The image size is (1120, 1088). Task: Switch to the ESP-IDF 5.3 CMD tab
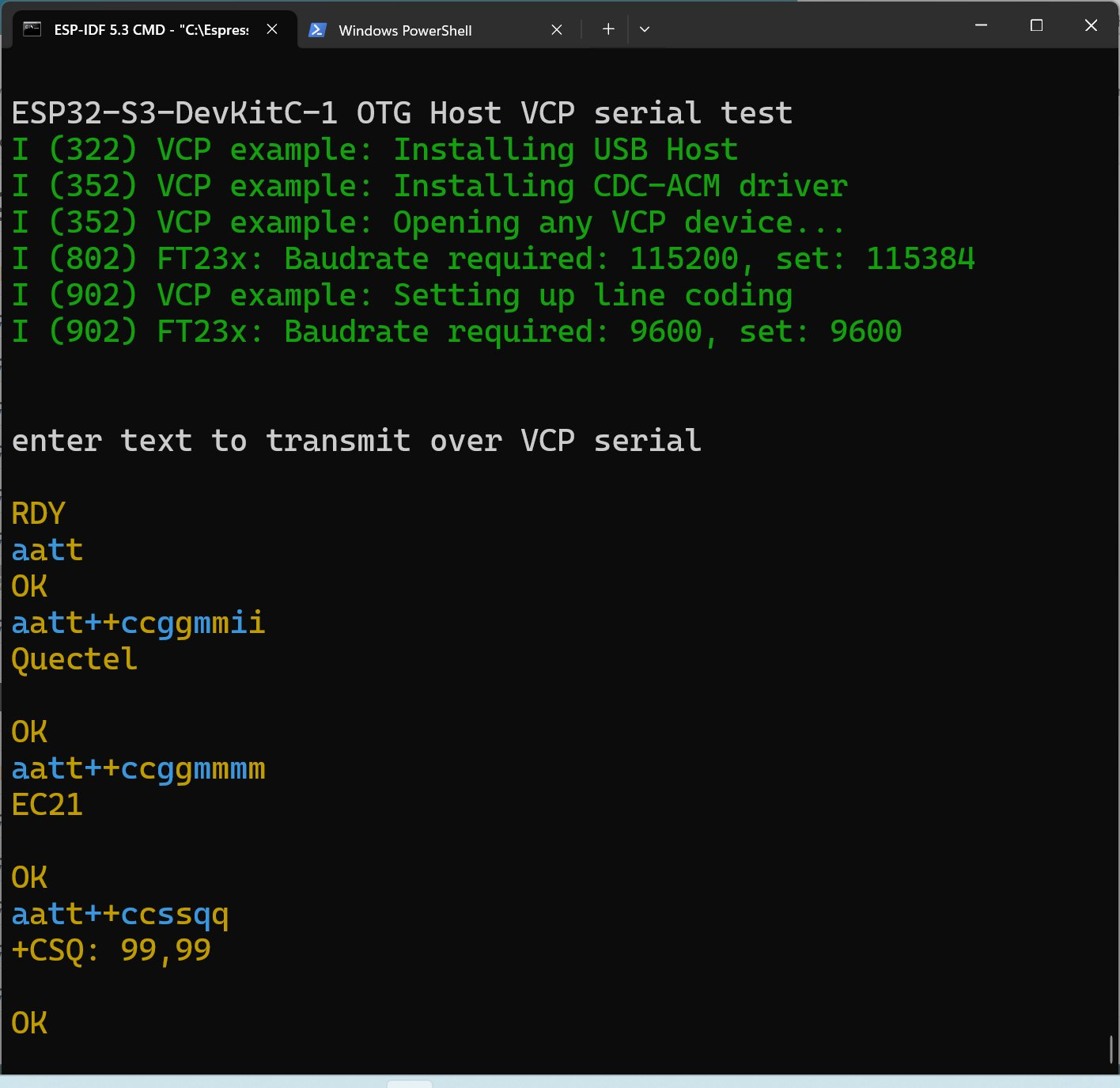coord(150,30)
